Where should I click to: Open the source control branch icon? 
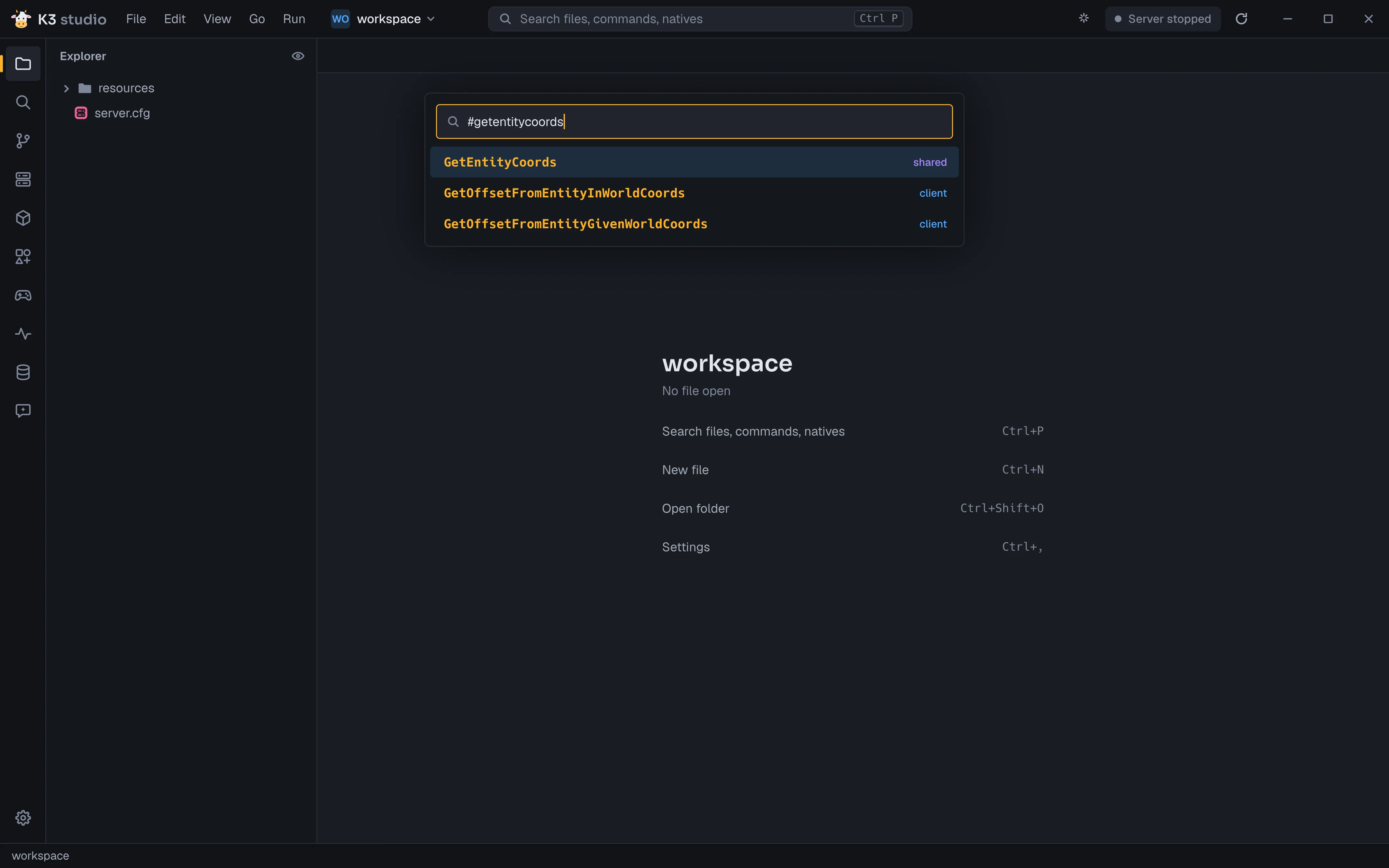point(23,141)
